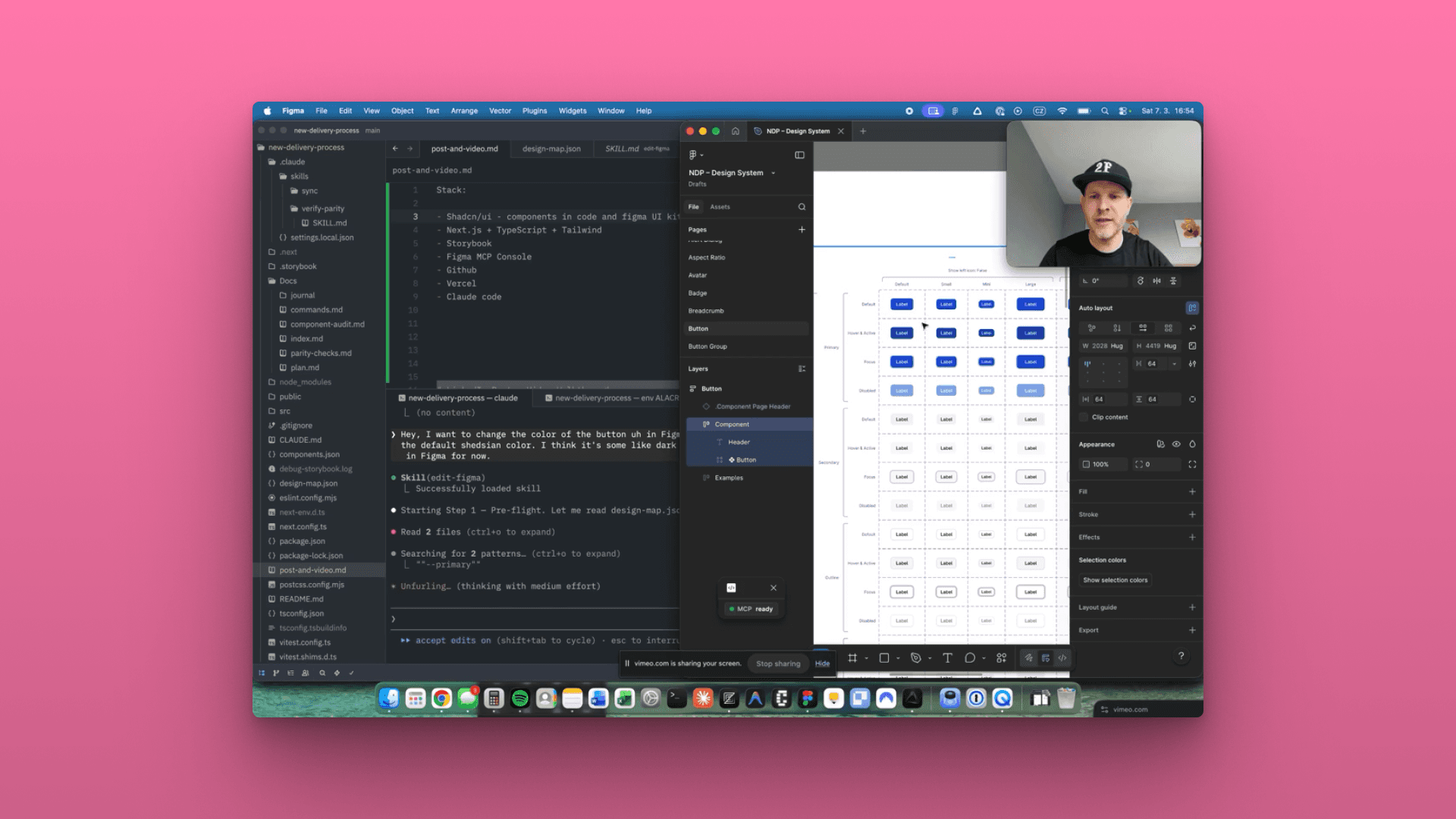The image size is (1456, 819).
Task: Select the Examples layer
Action: pyautogui.click(x=729, y=478)
